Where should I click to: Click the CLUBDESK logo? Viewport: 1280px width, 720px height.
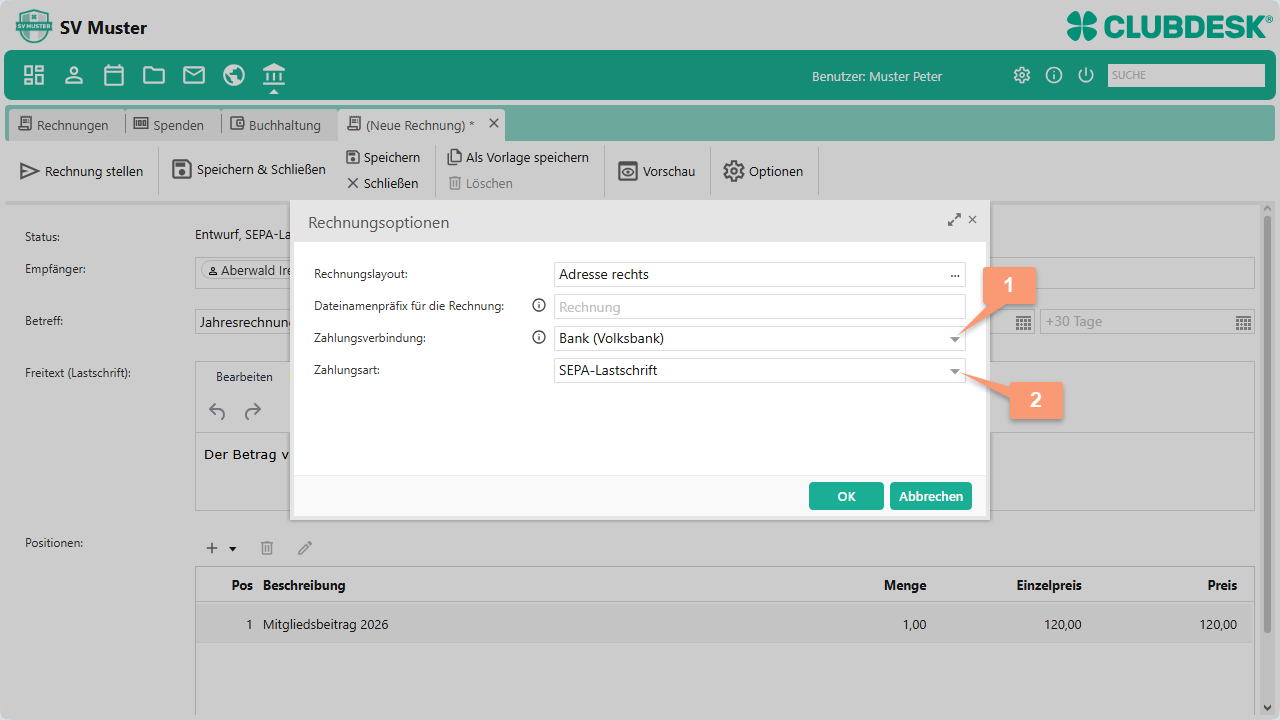(1169, 26)
